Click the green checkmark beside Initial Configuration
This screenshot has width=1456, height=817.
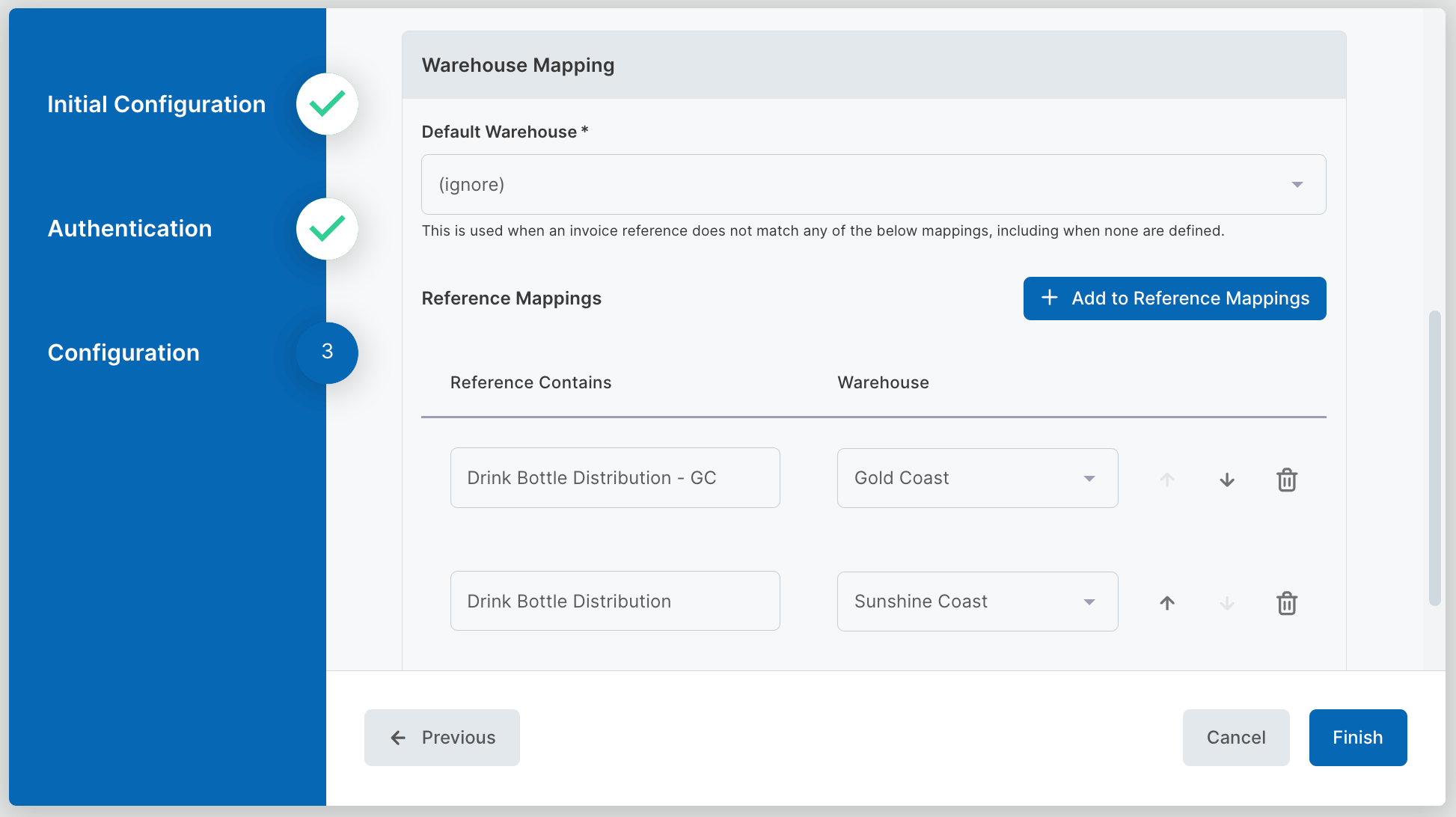(x=327, y=104)
